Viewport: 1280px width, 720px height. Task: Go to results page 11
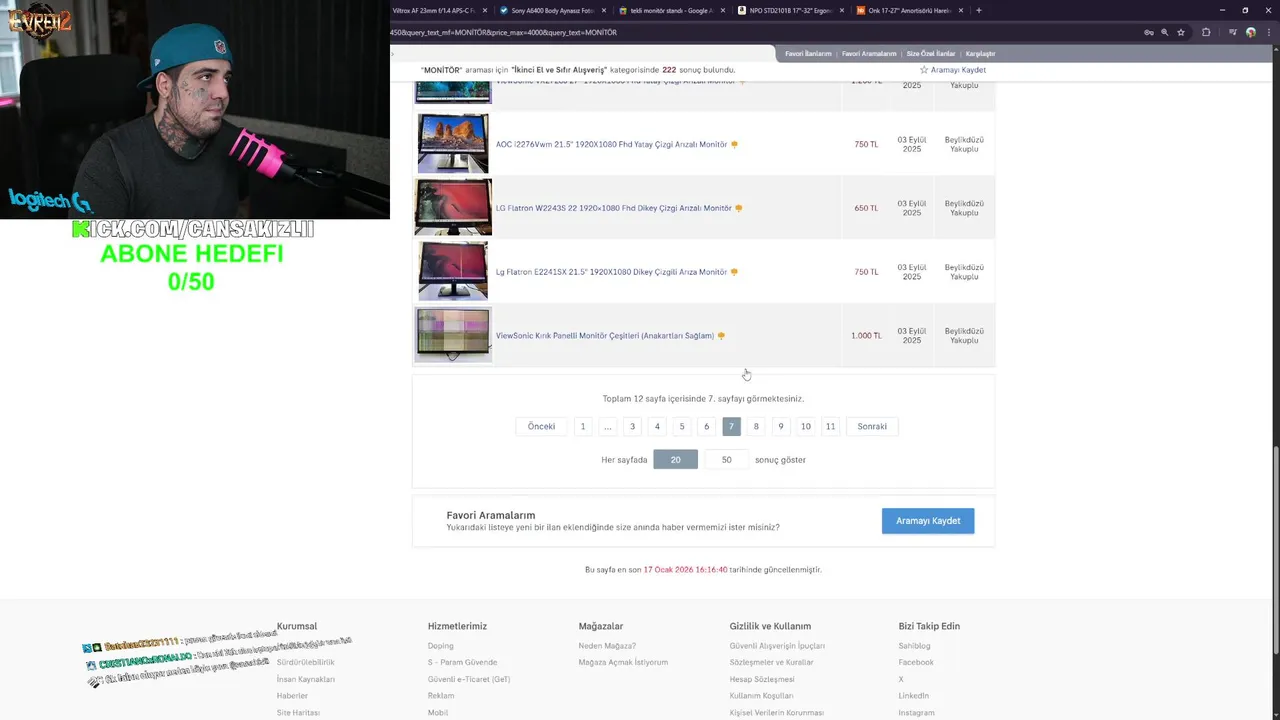pyautogui.click(x=830, y=426)
